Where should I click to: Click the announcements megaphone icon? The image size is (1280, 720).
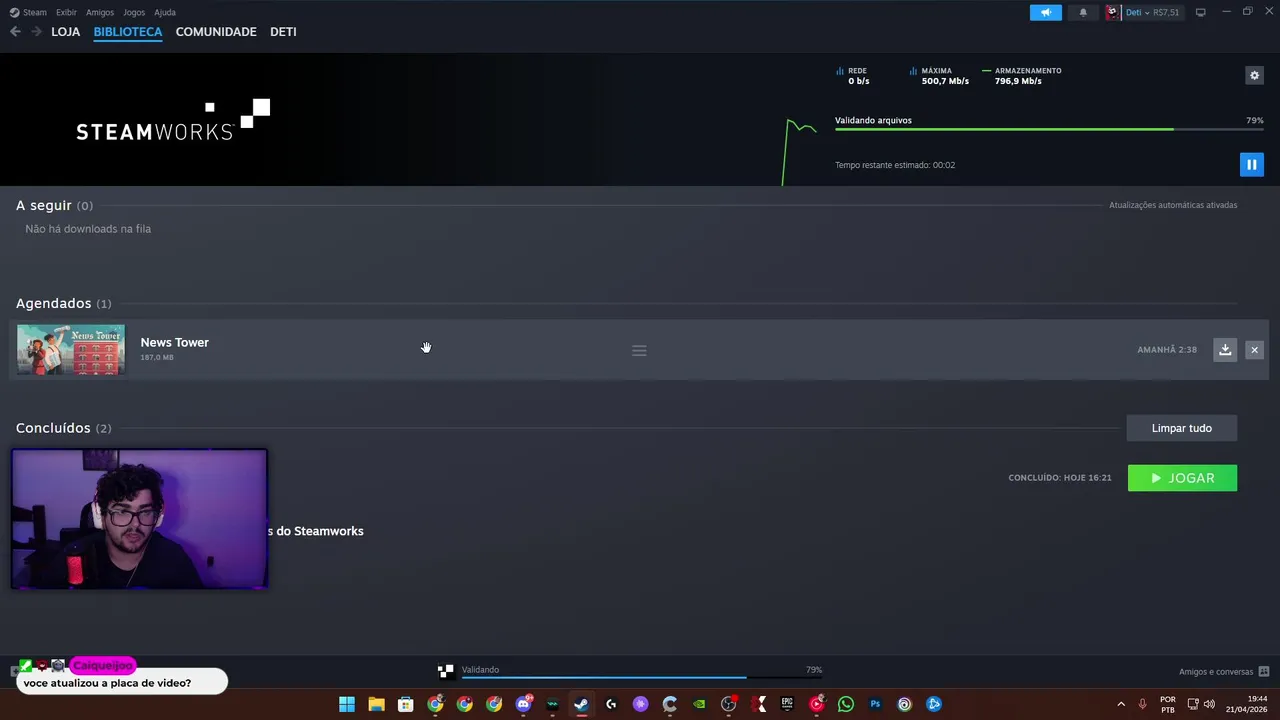(1046, 12)
